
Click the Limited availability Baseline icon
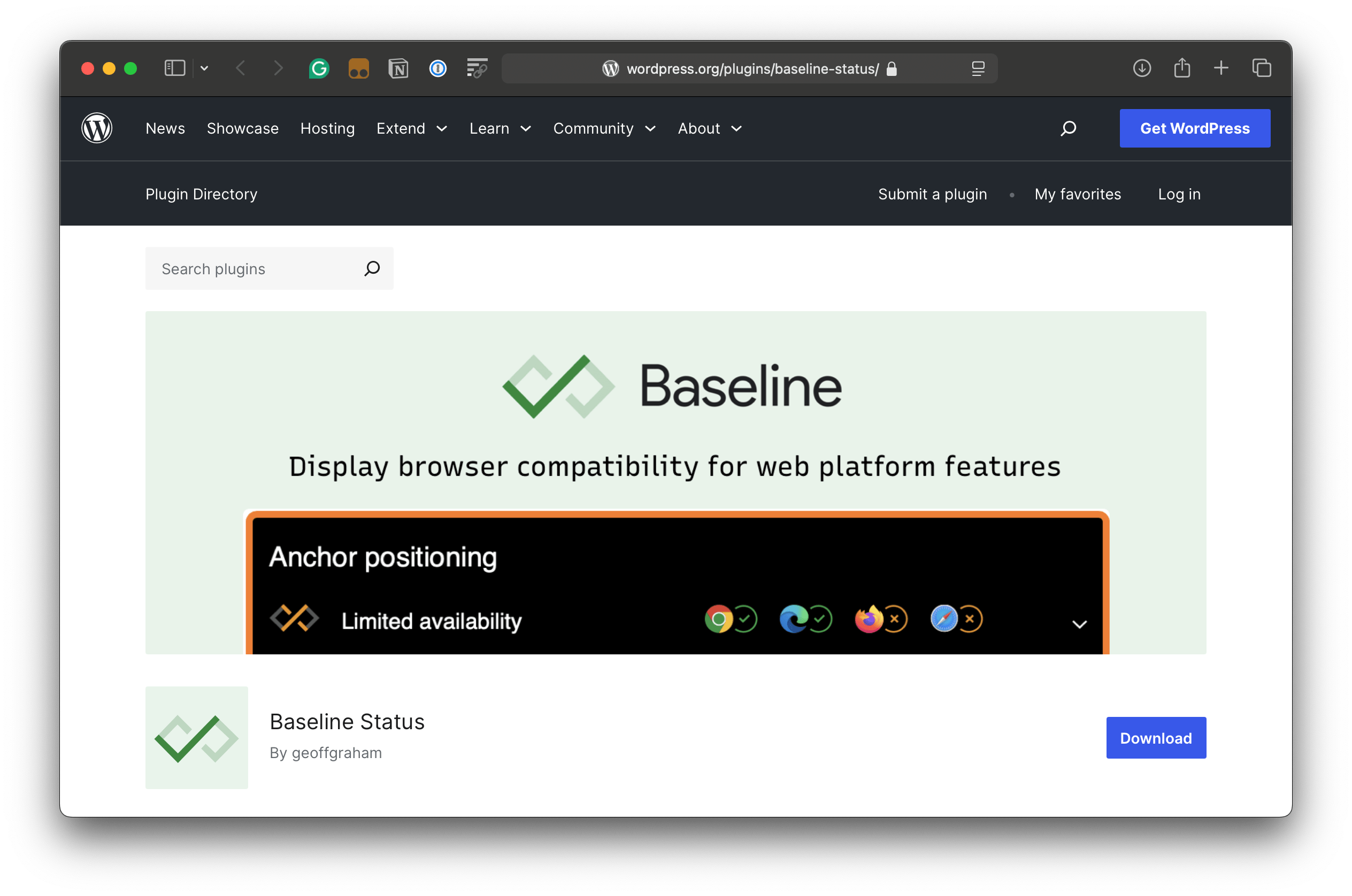[x=295, y=620]
